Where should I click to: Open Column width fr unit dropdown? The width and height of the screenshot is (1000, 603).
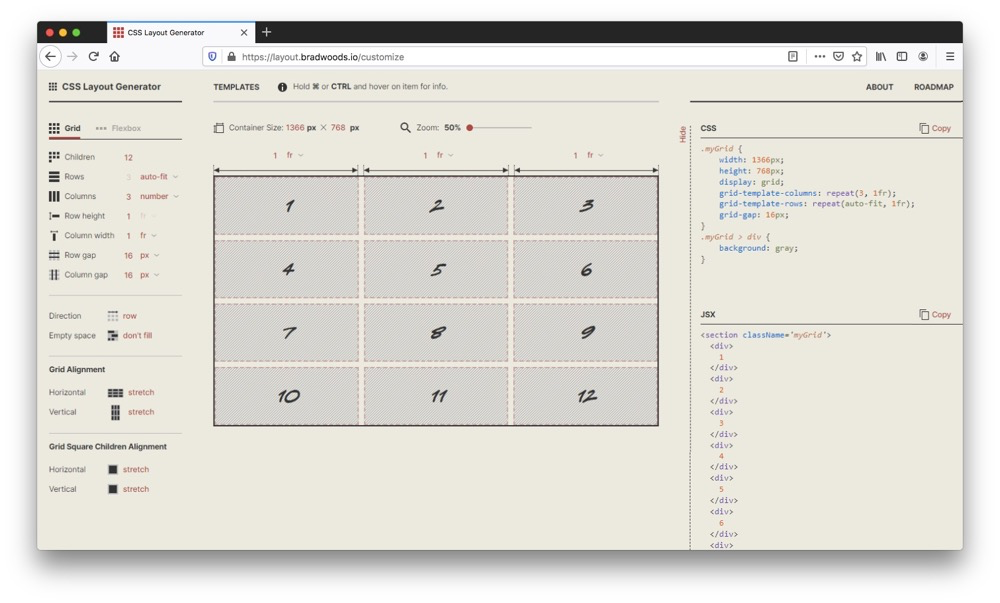click(148, 235)
